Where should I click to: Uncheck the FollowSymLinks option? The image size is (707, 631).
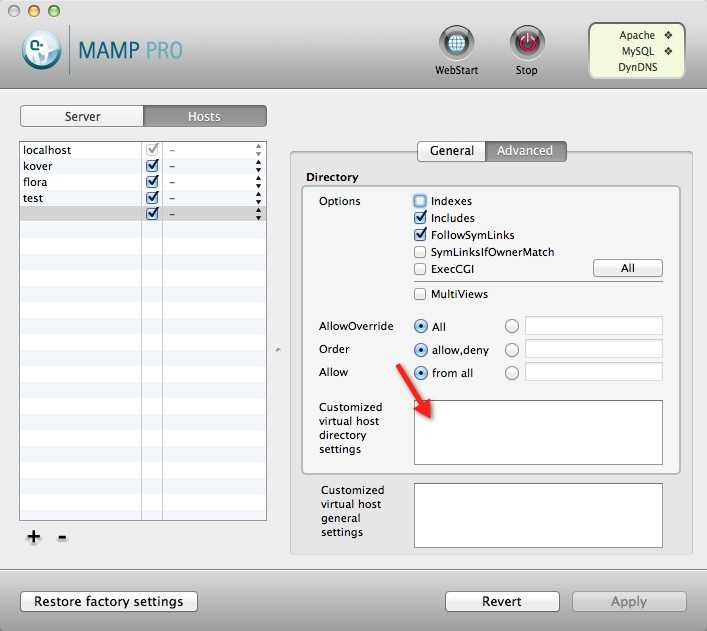[420, 235]
